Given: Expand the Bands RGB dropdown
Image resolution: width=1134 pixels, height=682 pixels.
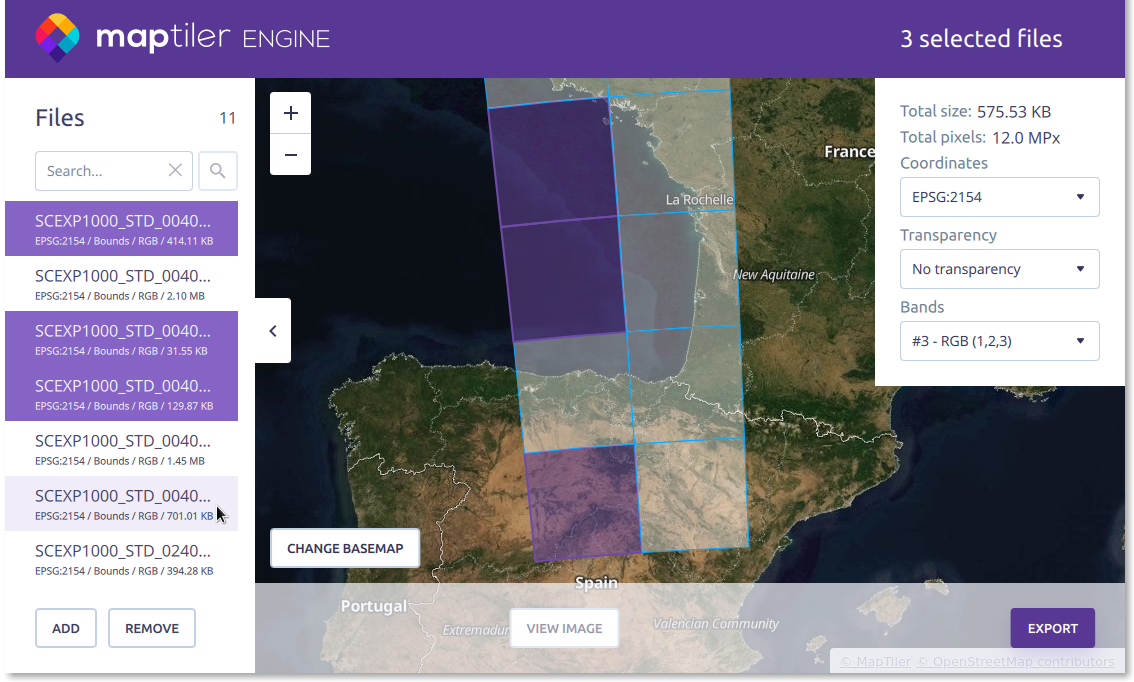Looking at the screenshot, I should pyautogui.click(x=999, y=341).
